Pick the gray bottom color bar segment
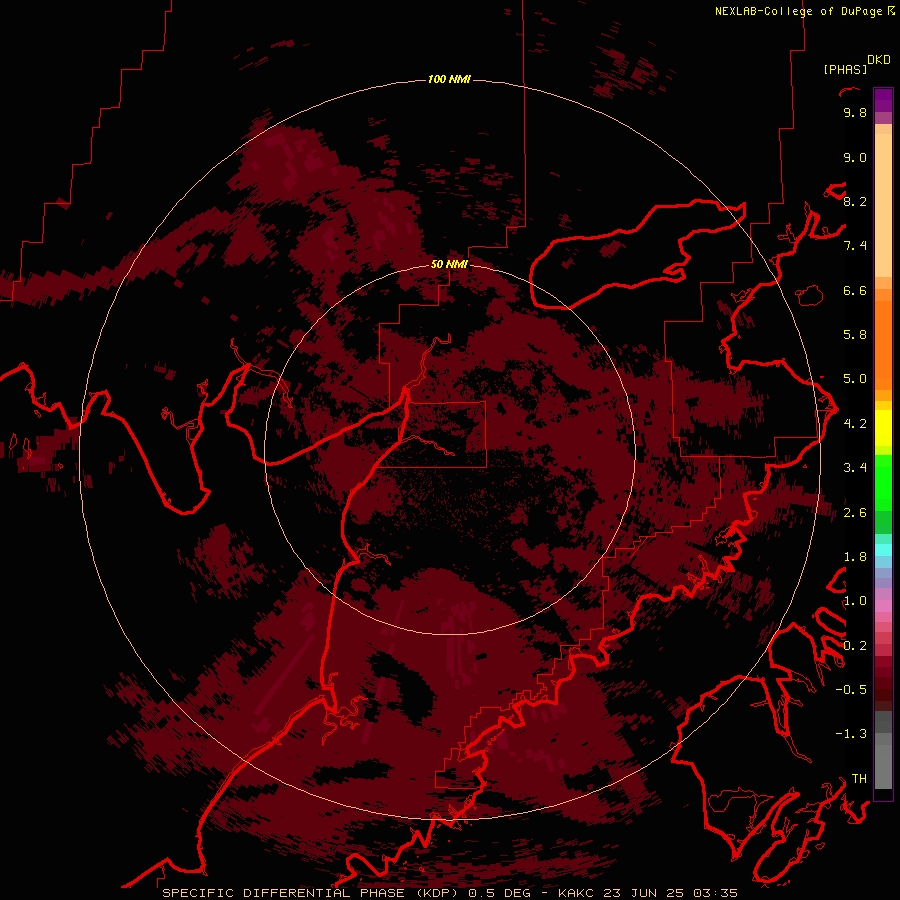This screenshot has height=900, width=900. coord(883,766)
